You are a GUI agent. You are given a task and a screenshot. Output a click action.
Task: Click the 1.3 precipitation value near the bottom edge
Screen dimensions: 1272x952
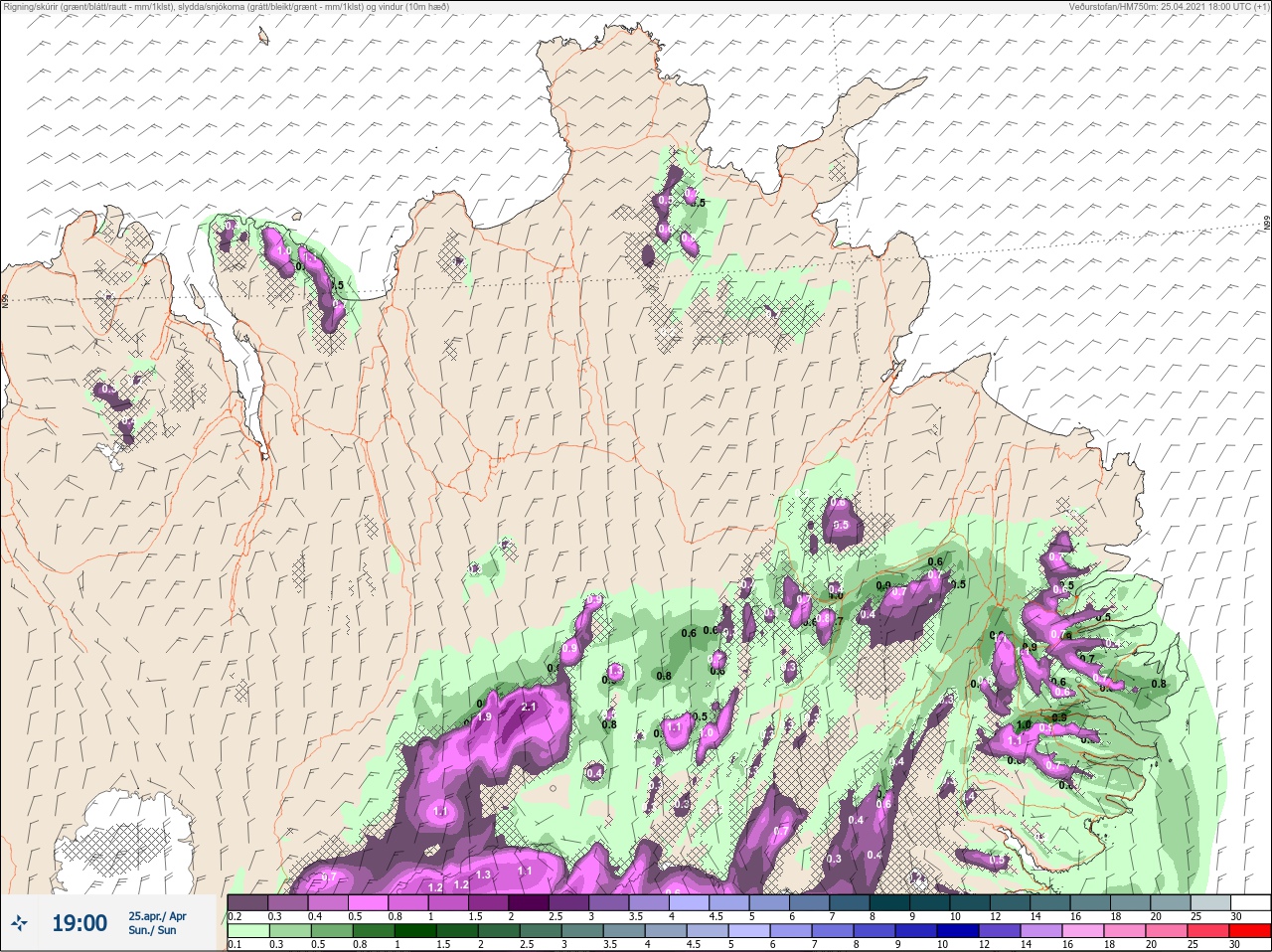pyautogui.click(x=484, y=874)
